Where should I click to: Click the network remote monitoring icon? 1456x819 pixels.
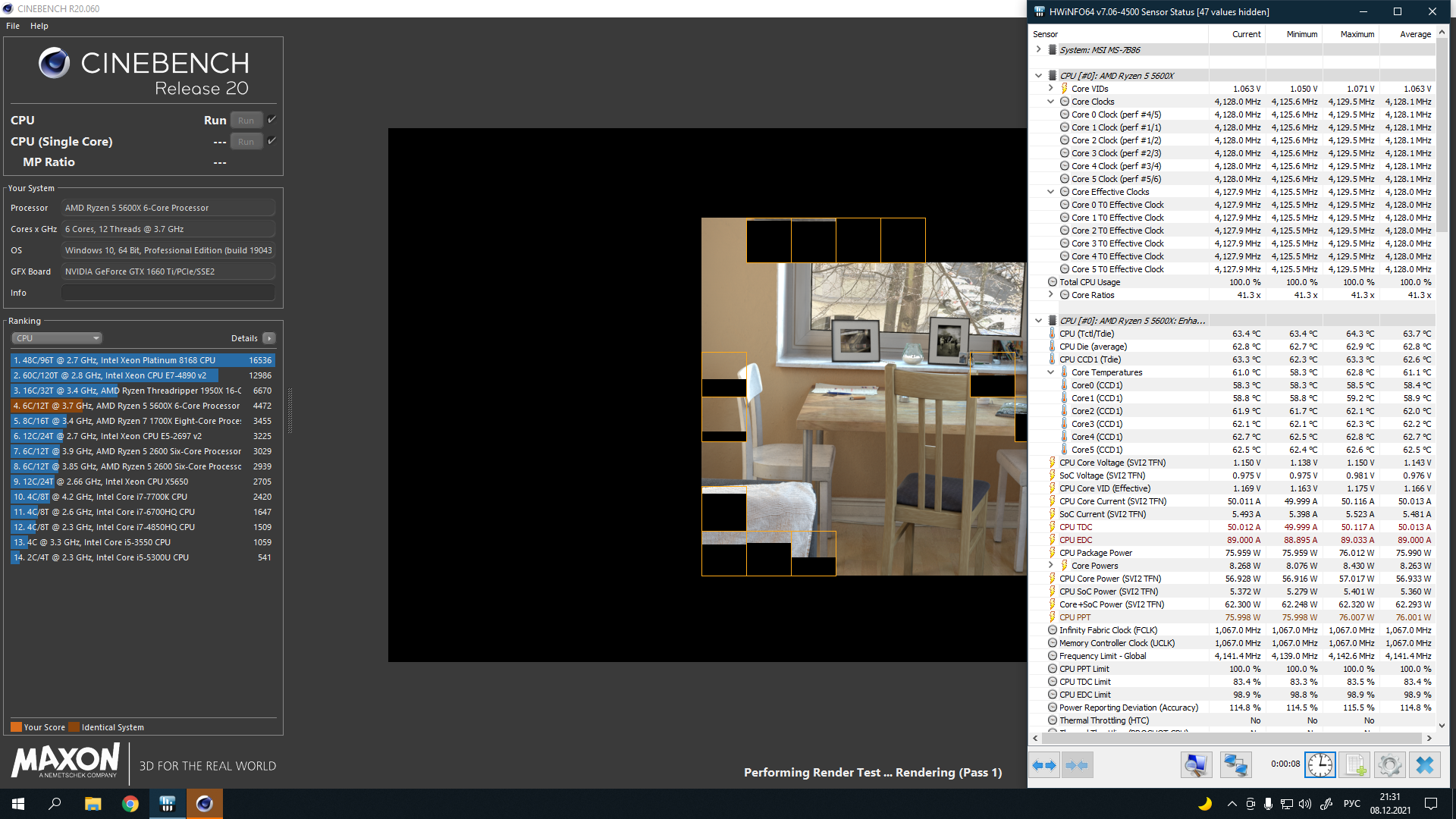pyautogui.click(x=1235, y=765)
